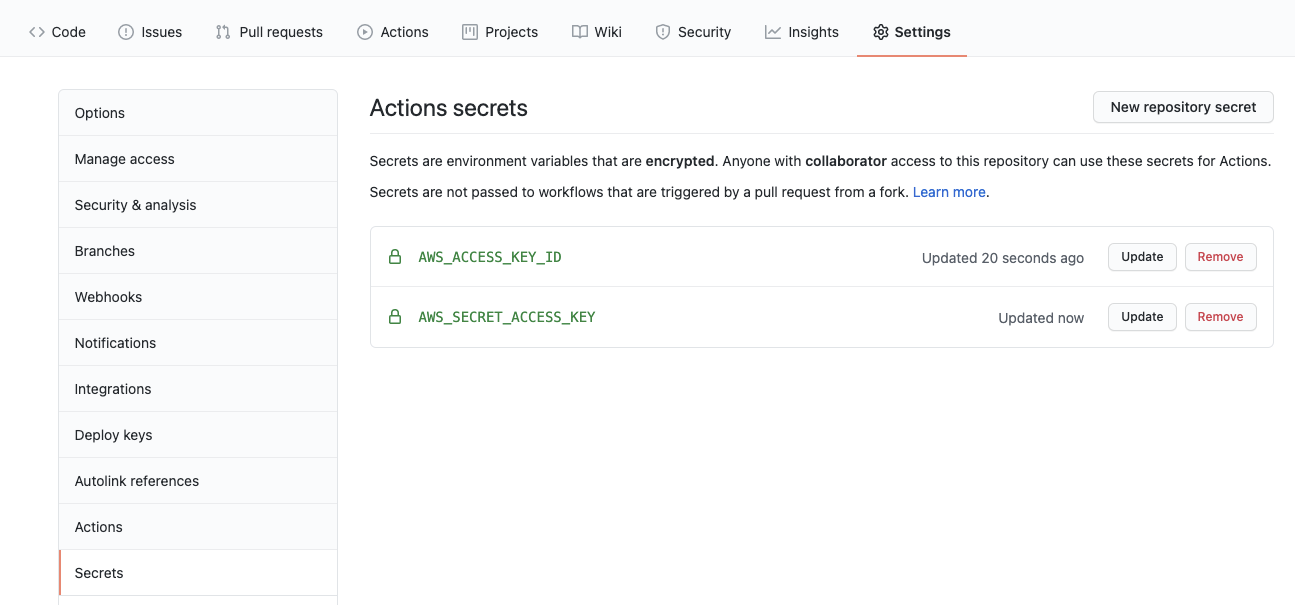Switch to the Pull requests tab
Screen dimensions: 1295x605
269,31
